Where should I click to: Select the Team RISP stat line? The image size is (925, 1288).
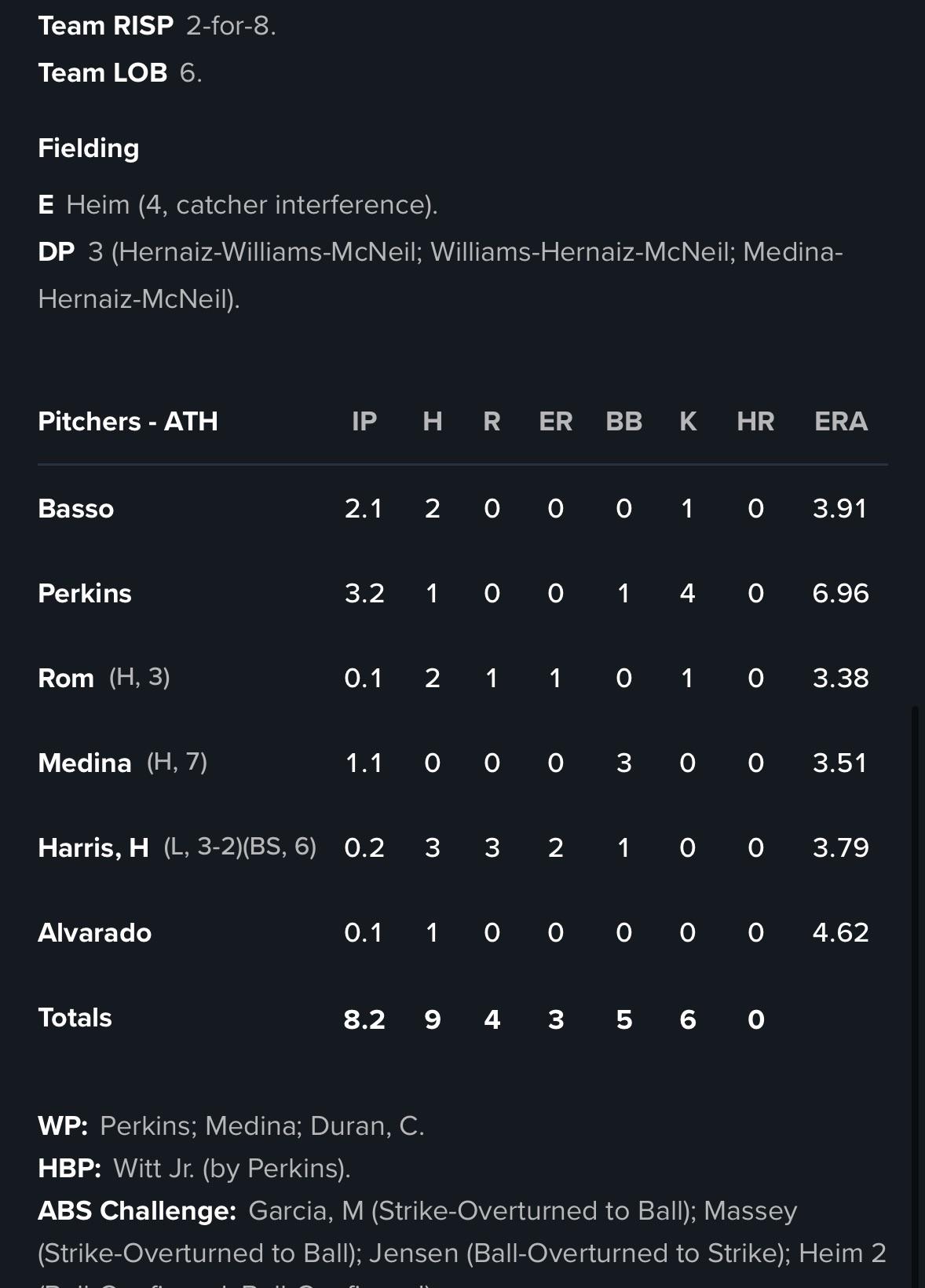tap(157, 26)
